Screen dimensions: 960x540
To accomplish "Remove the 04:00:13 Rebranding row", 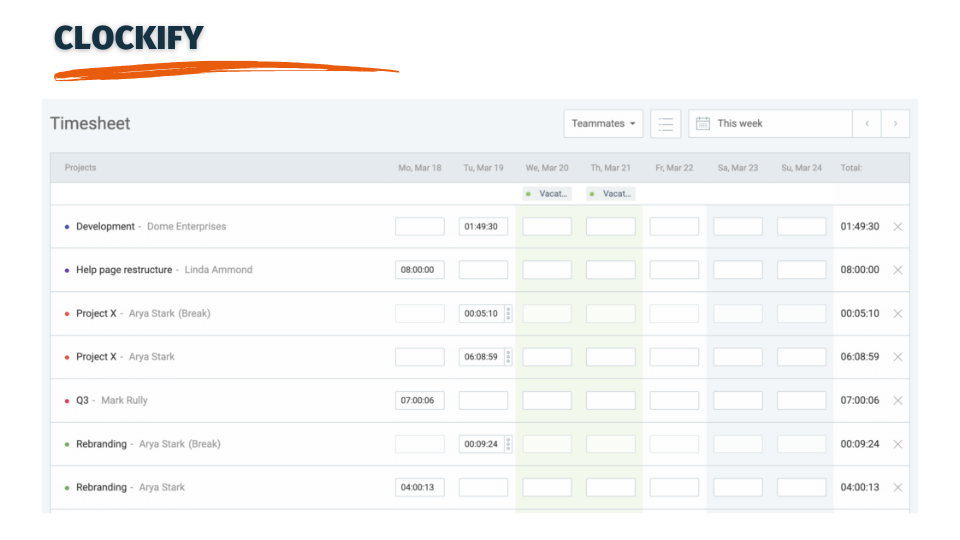I will [x=898, y=487].
